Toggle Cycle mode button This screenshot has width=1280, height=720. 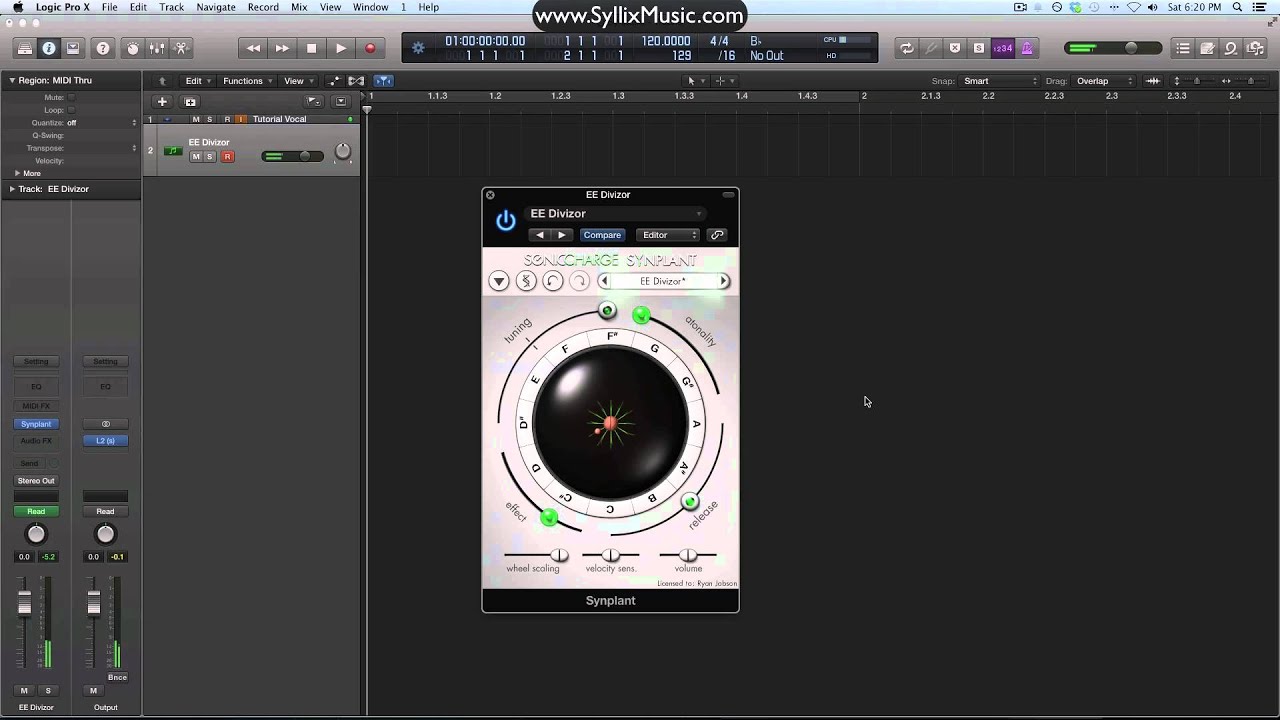(907, 48)
